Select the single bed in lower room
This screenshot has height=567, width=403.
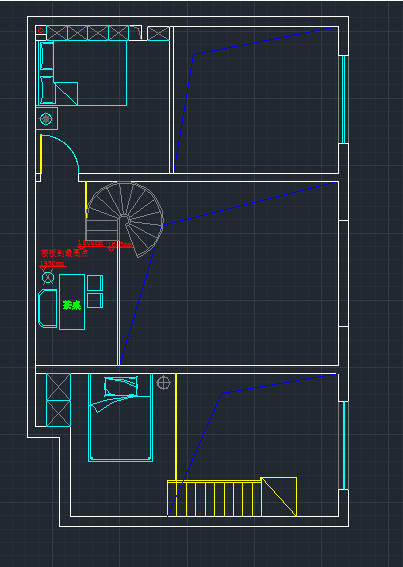(120, 418)
